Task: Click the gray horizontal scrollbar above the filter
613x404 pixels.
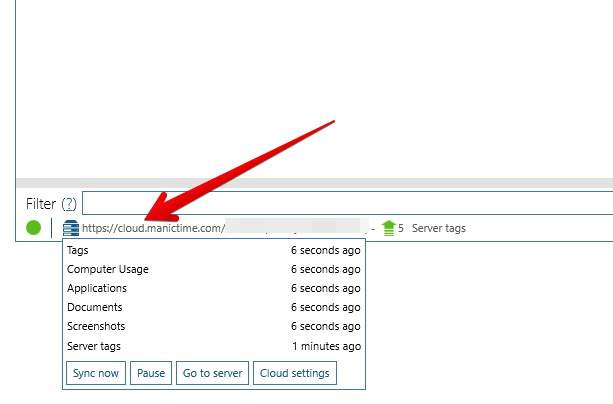Action: pos(313,182)
